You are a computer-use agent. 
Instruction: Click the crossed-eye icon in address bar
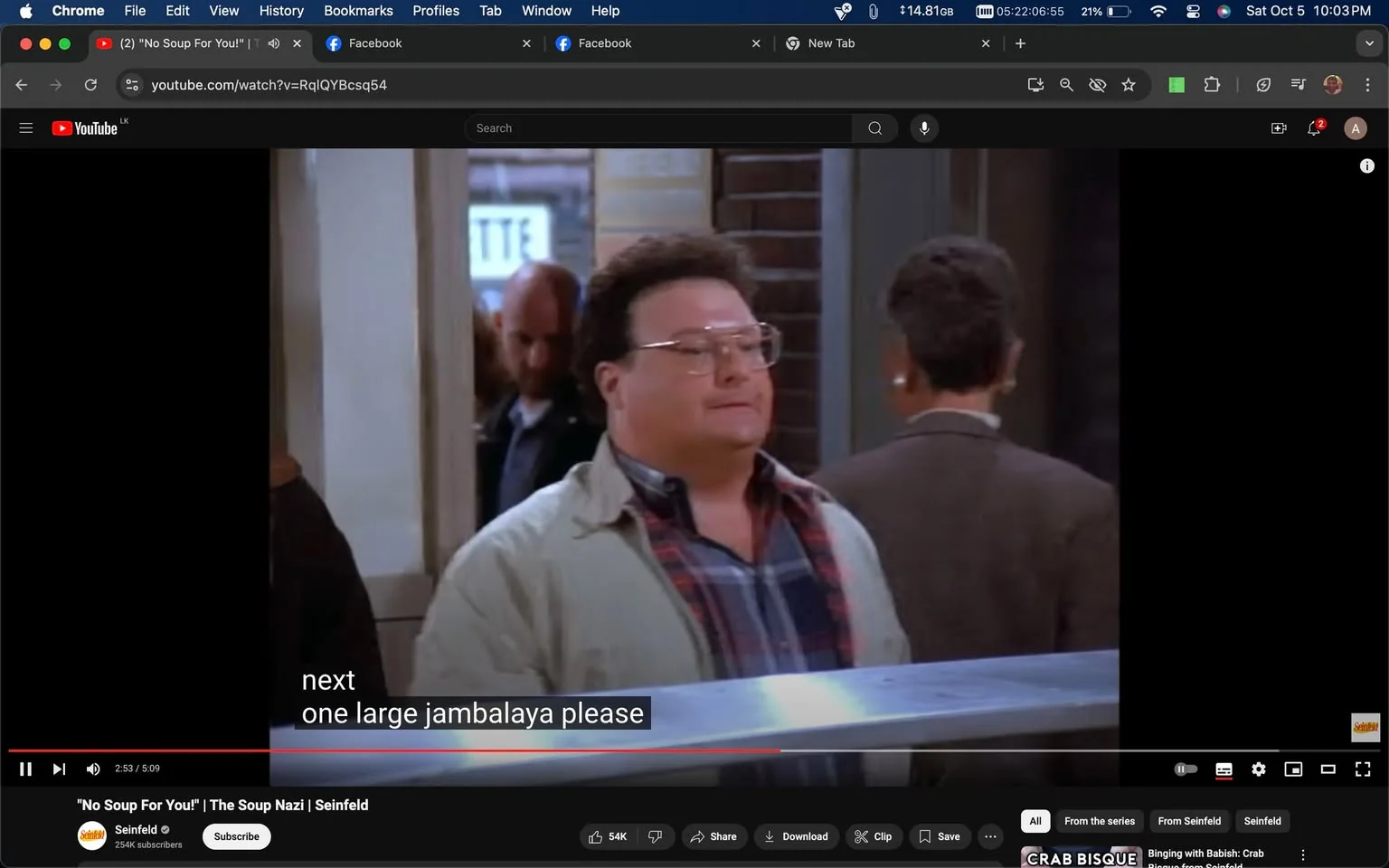click(1097, 85)
